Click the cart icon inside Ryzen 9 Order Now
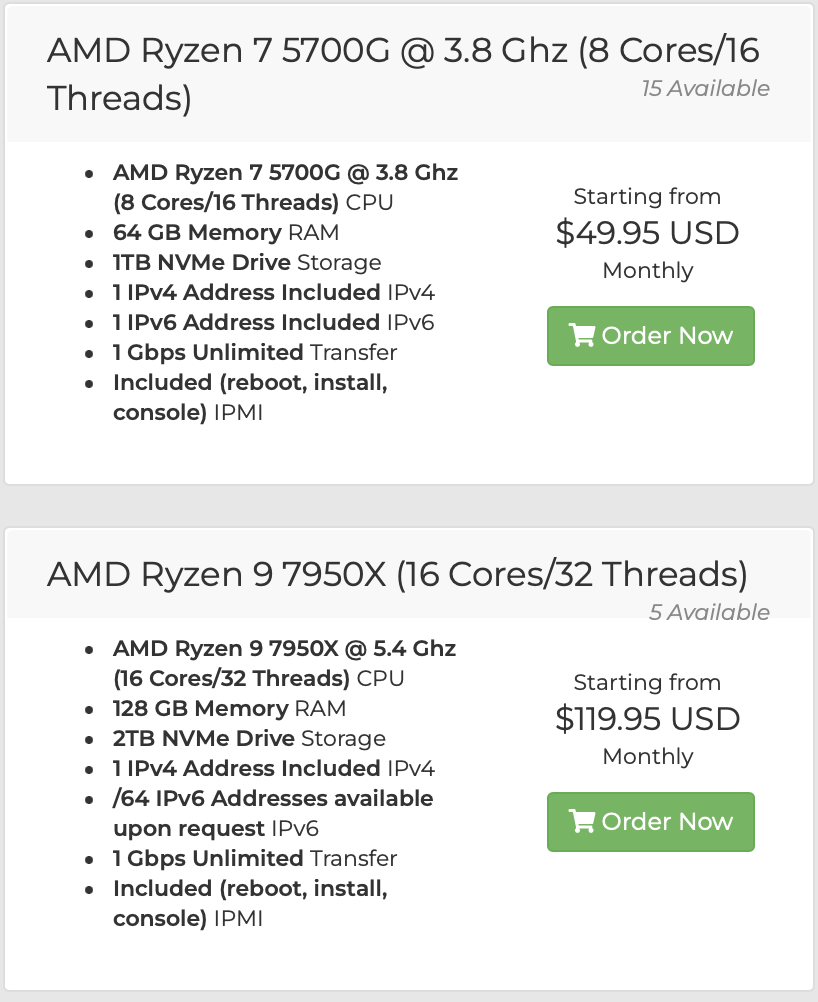Image resolution: width=818 pixels, height=1002 pixels. click(581, 822)
